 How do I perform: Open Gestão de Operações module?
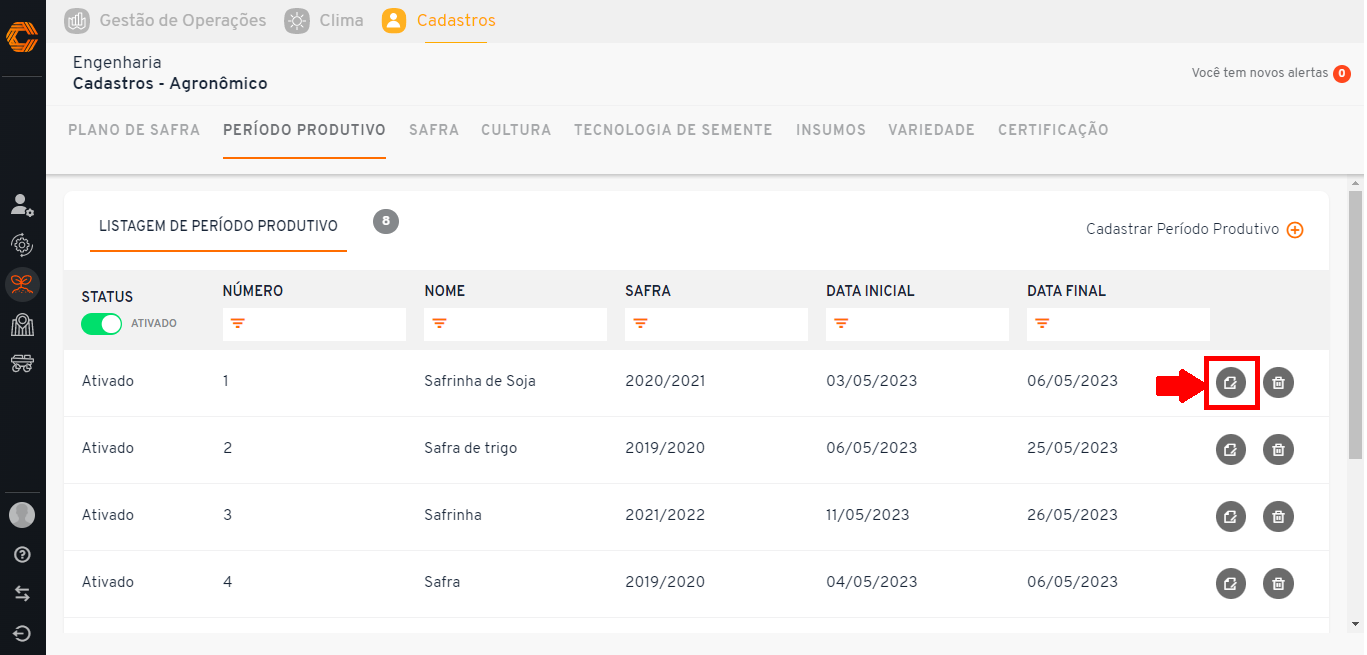click(165, 20)
